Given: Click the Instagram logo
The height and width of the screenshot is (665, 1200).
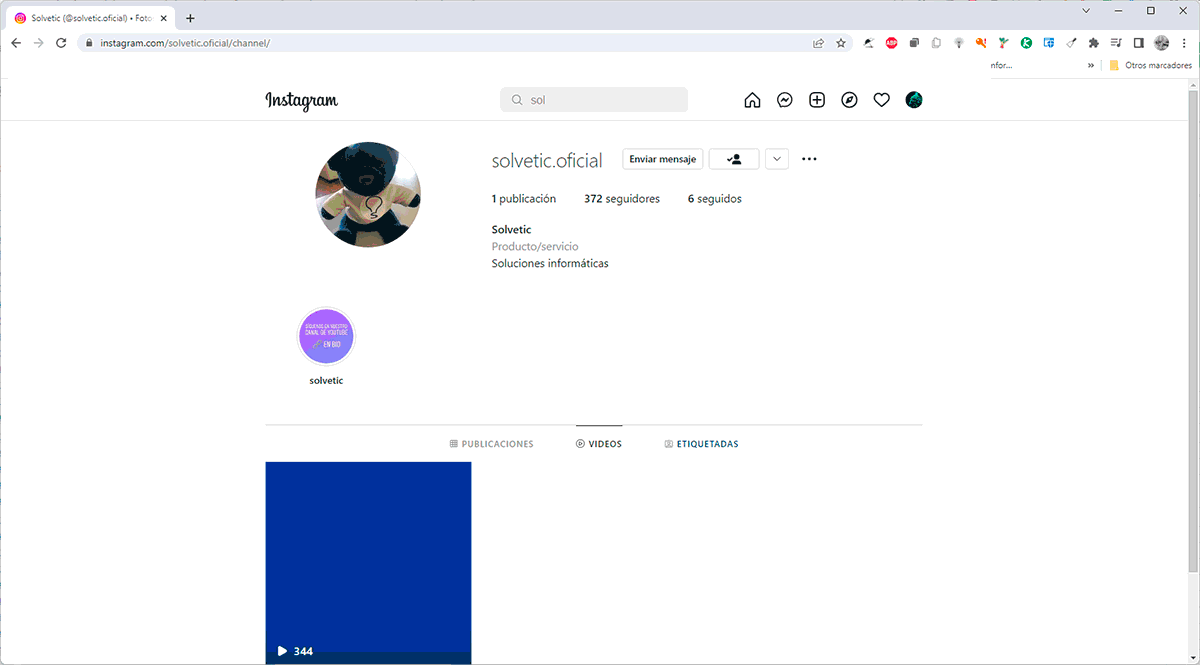Looking at the screenshot, I should [301, 100].
